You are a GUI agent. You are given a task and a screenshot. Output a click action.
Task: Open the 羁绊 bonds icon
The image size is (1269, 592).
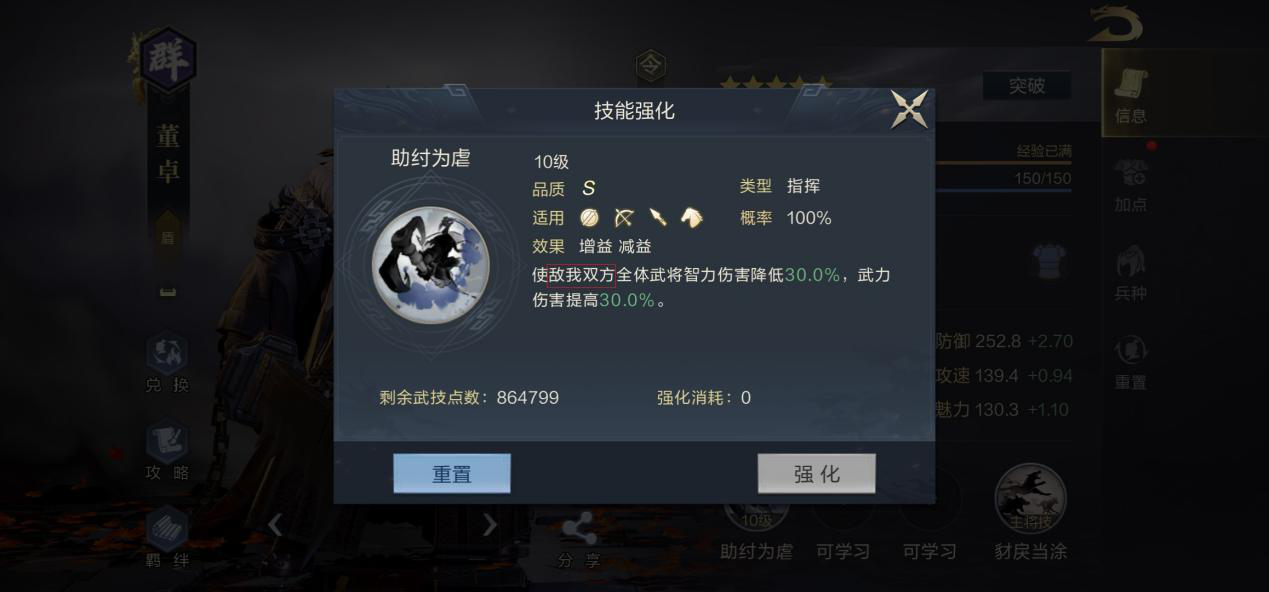click(167, 538)
